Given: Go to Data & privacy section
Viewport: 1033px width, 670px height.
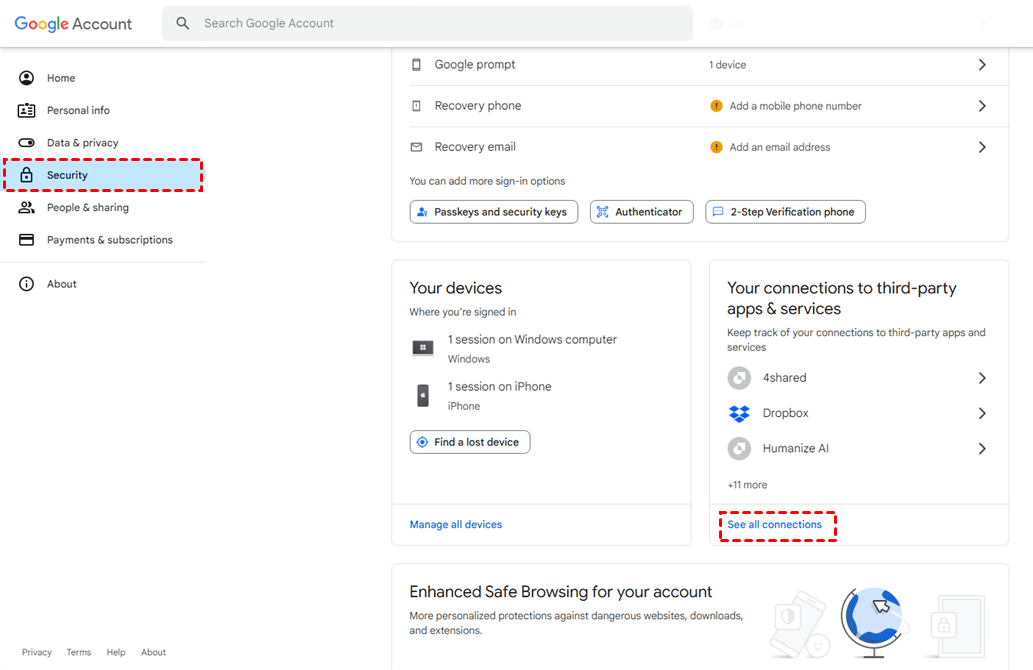Looking at the screenshot, I should pyautogui.click(x=82, y=143).
